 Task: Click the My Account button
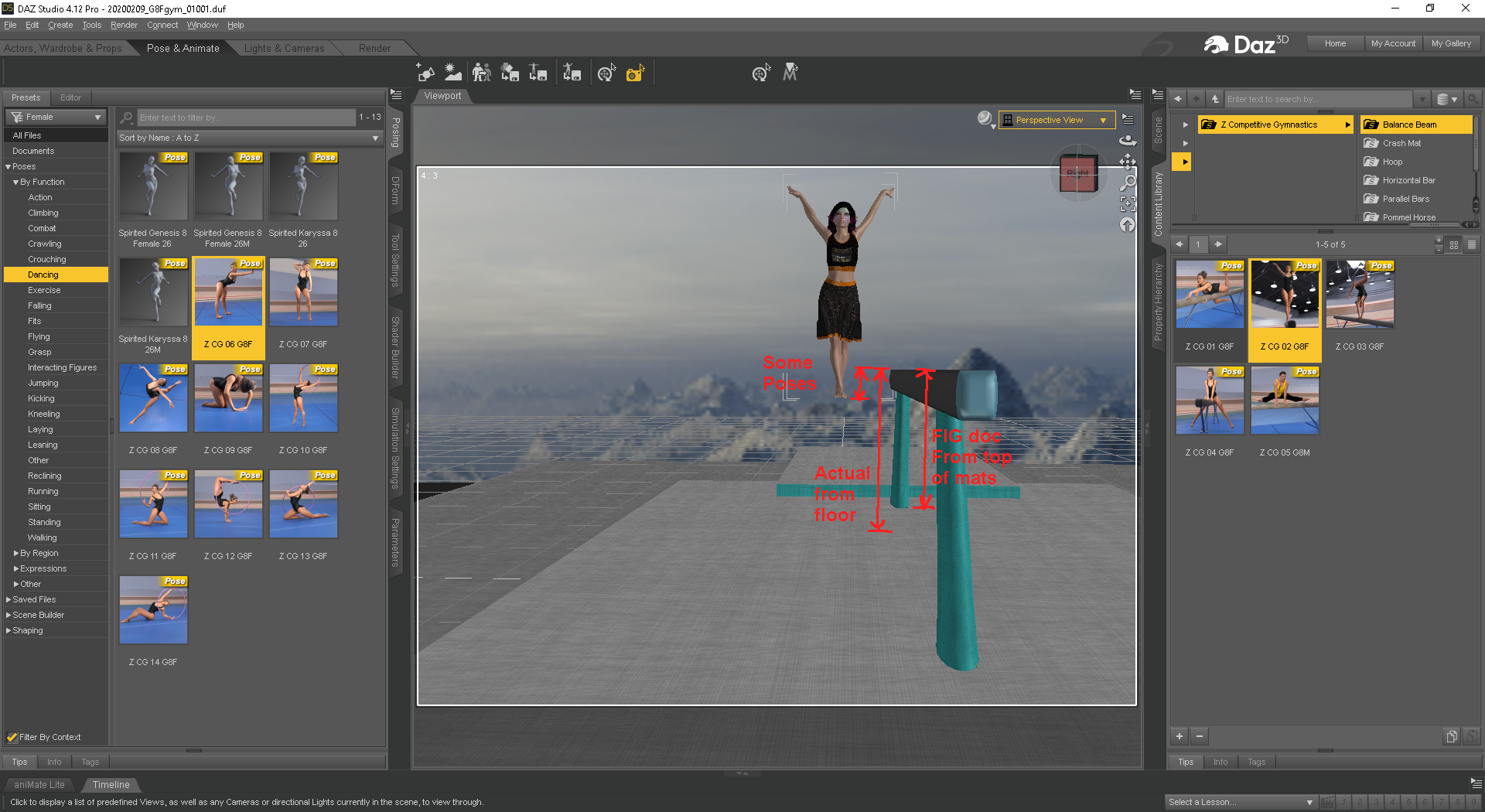pyautogui.click(x=1393, y=43)
